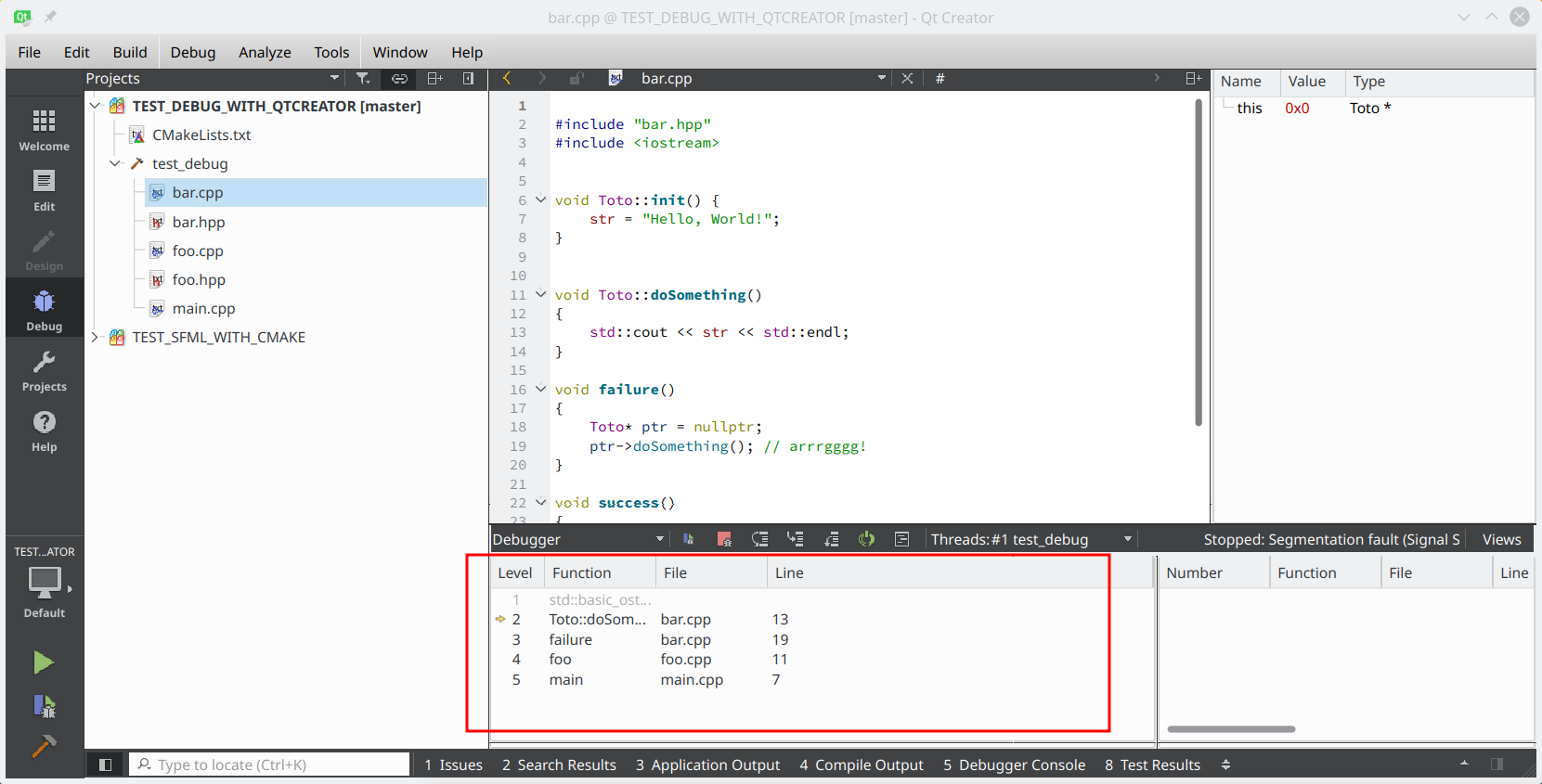Screen dimensions: 1542x784
Task: Click the code editor vertical scrollbar
Action: (x=1199, y=262)
